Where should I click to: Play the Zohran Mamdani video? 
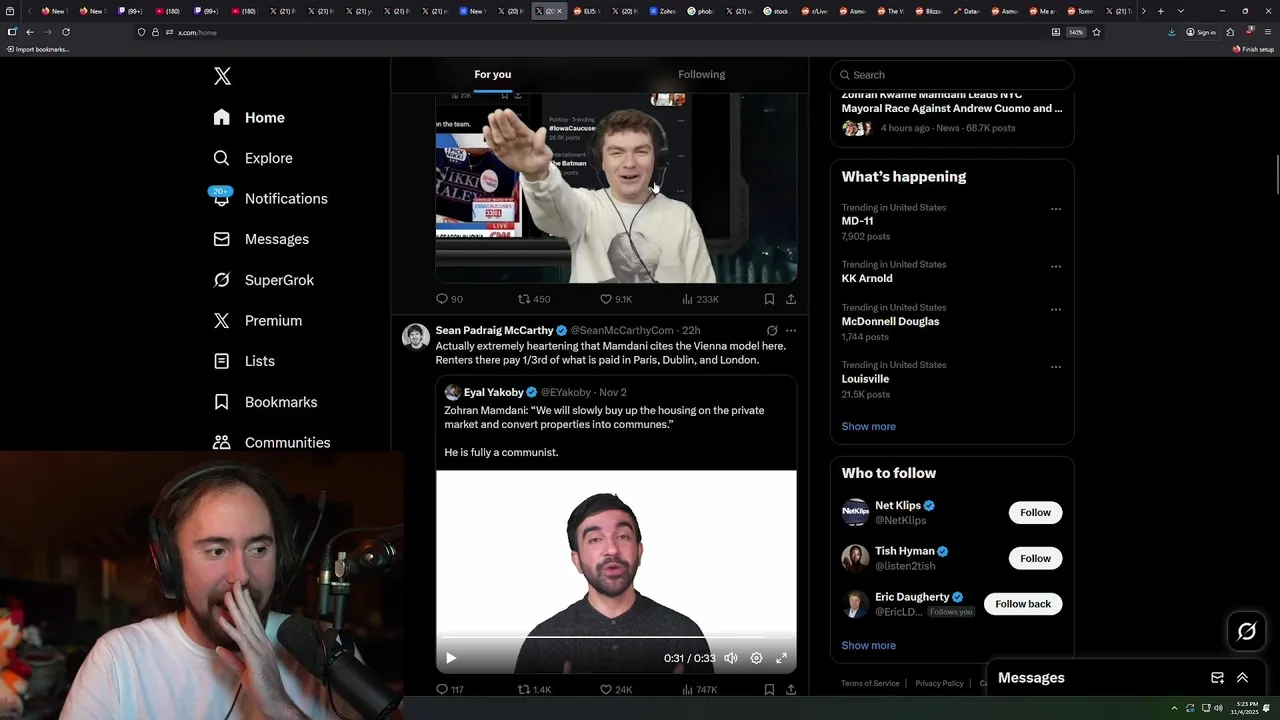point(451,658)
